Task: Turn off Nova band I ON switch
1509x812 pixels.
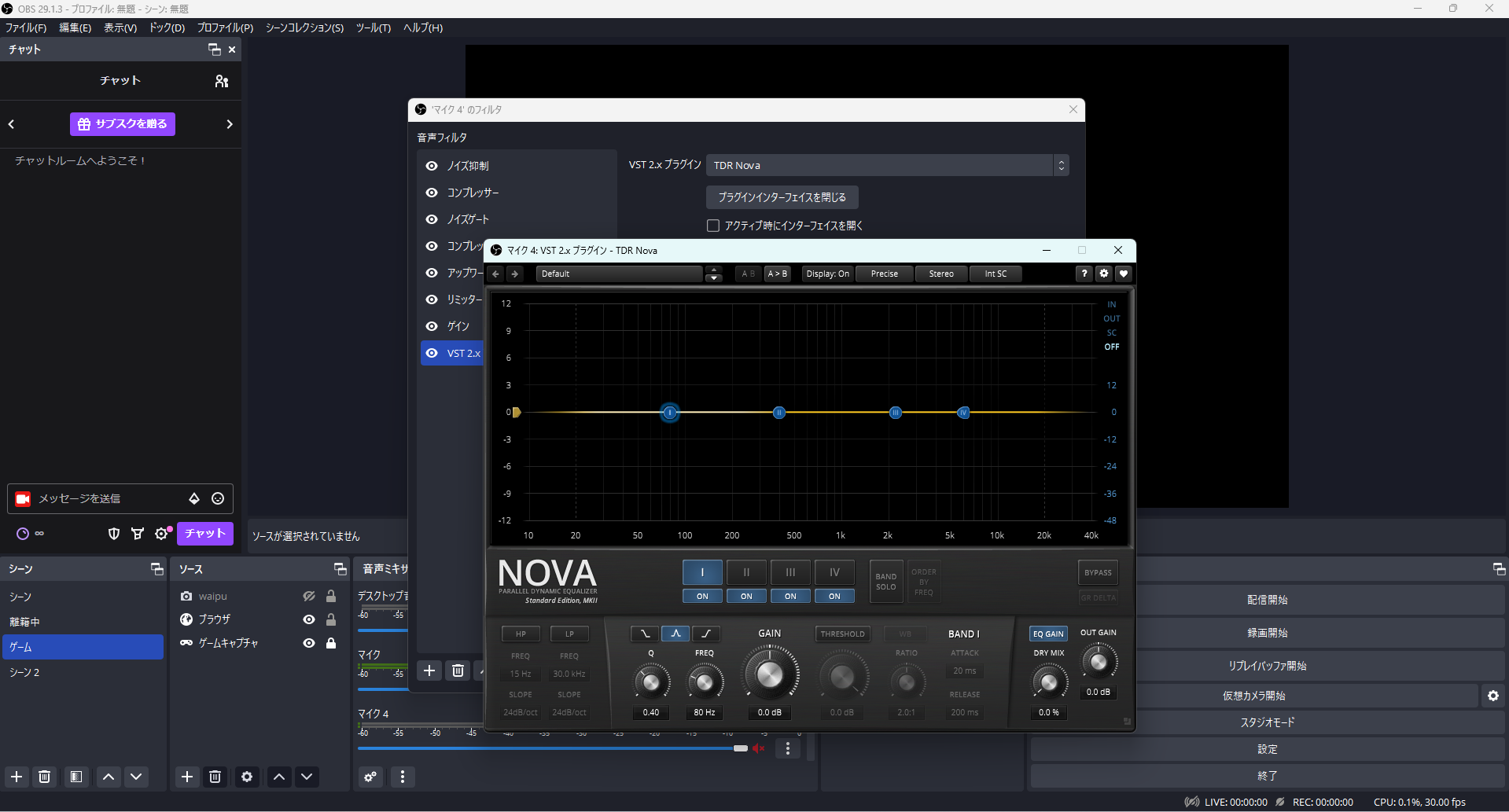Action: coord(702,597)
